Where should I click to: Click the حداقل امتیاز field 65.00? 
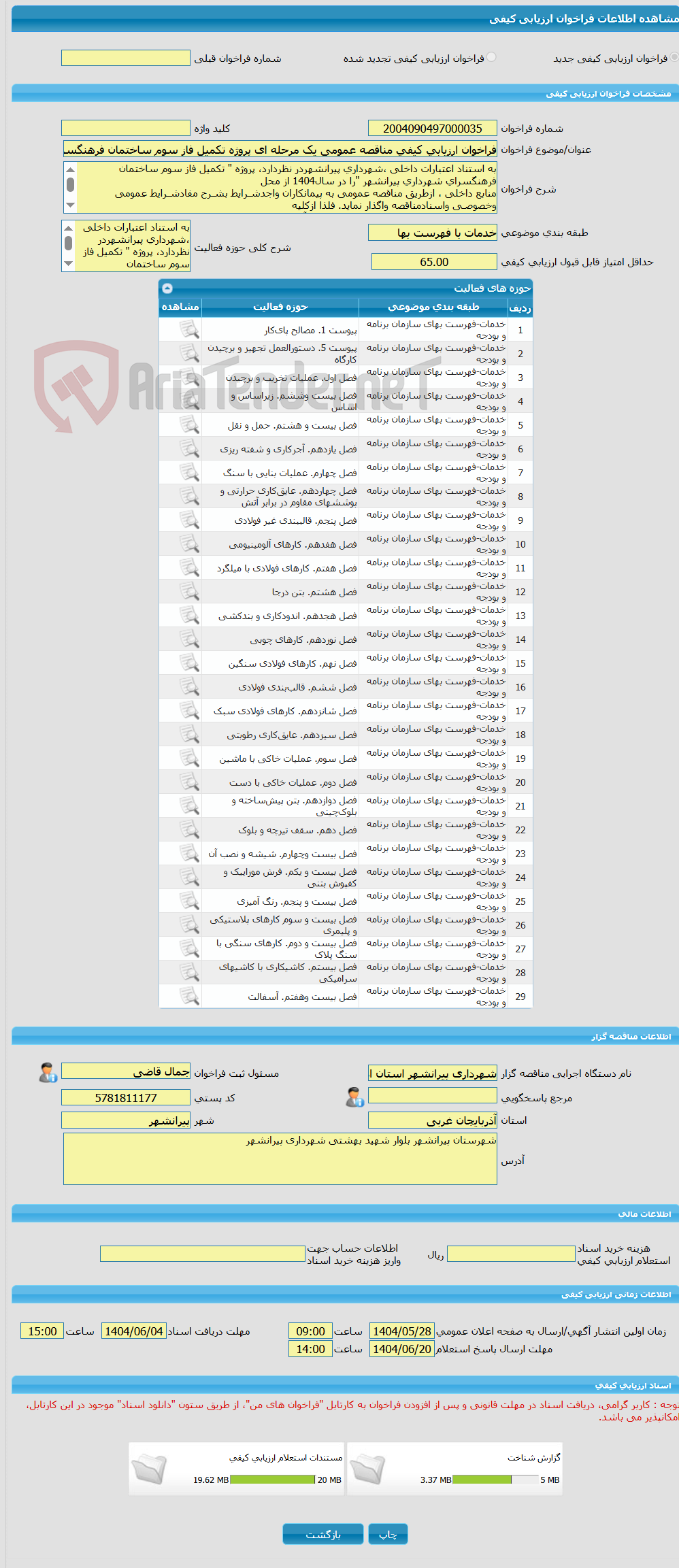[x=434, y=262]
